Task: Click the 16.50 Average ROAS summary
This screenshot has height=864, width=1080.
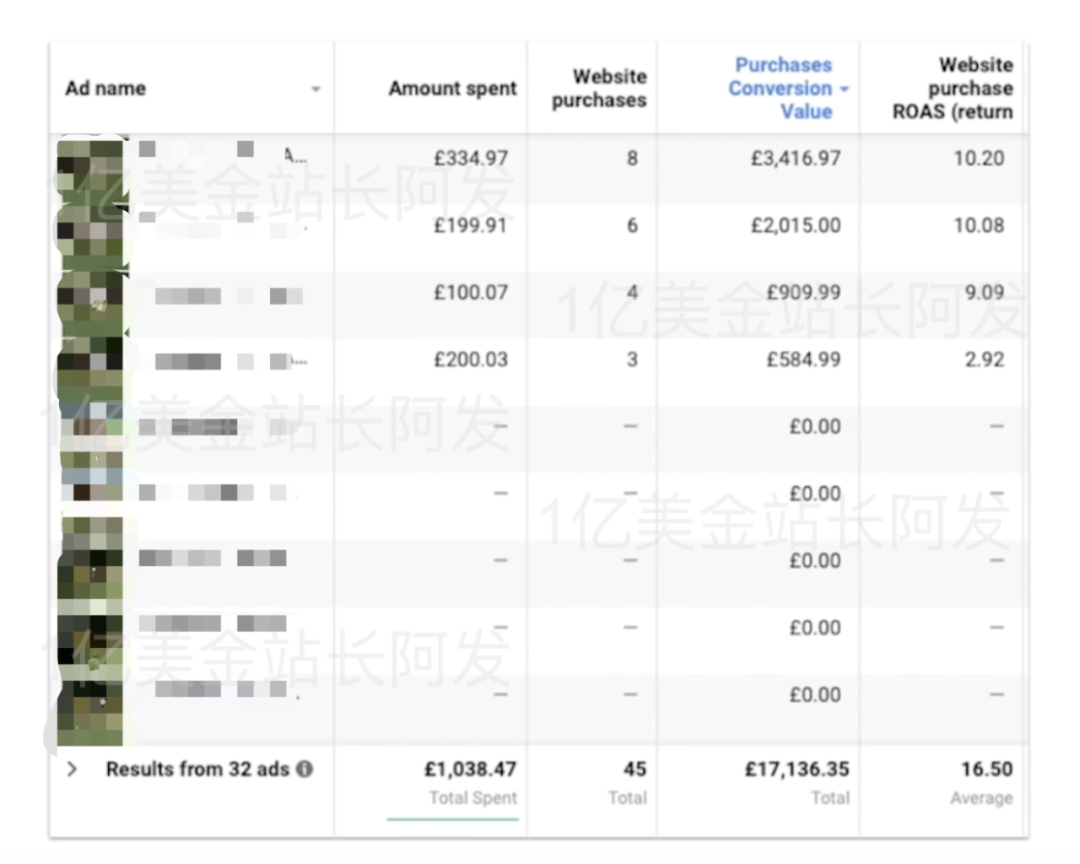Action: (x=984, y=770)
